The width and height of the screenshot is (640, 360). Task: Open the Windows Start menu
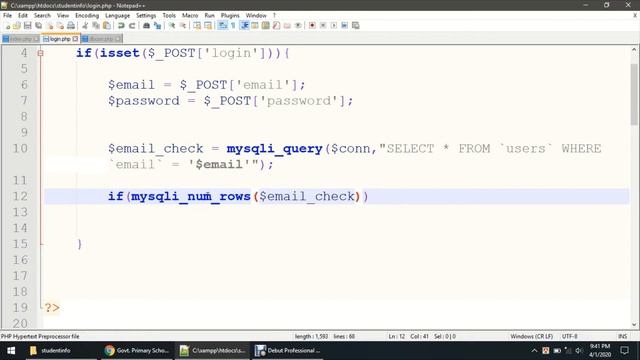[x=11, y=350]
